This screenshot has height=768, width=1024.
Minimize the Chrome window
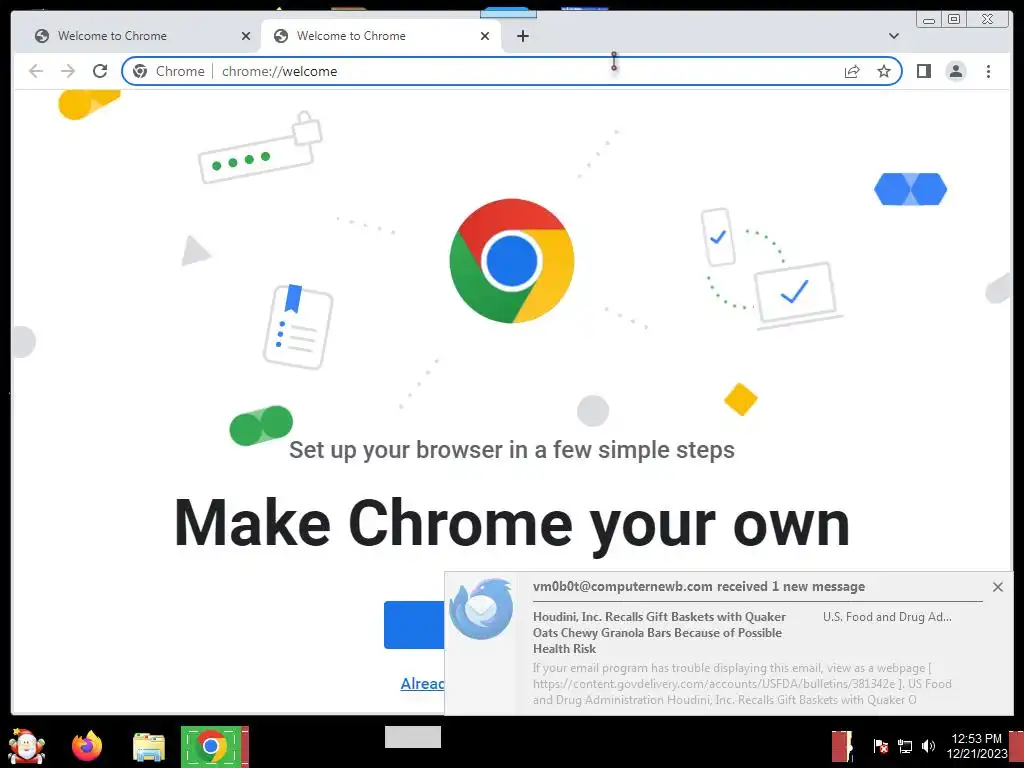click(929, 19)
